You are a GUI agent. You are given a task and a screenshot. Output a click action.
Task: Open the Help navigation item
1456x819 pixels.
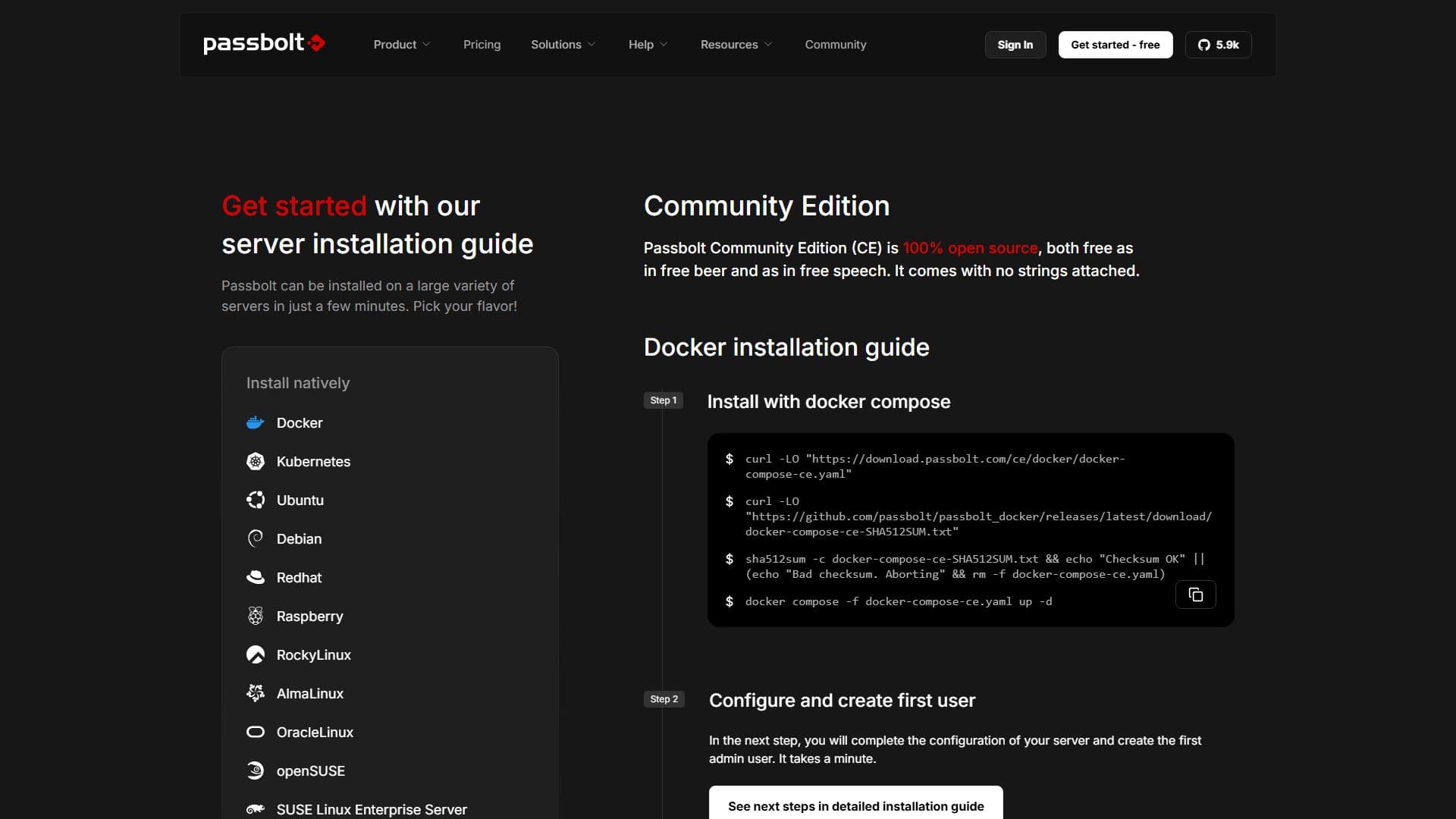[641, 45]
